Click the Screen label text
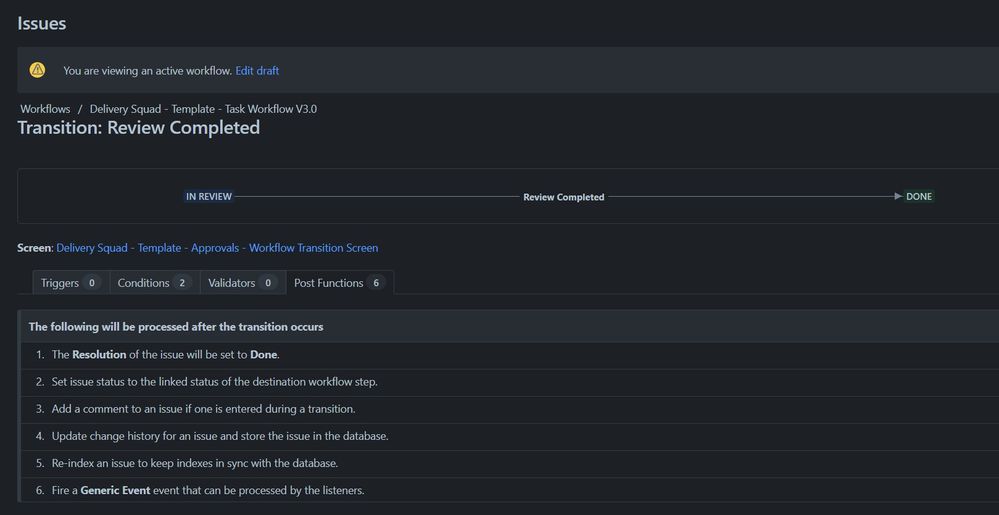 tap(34, 248)
